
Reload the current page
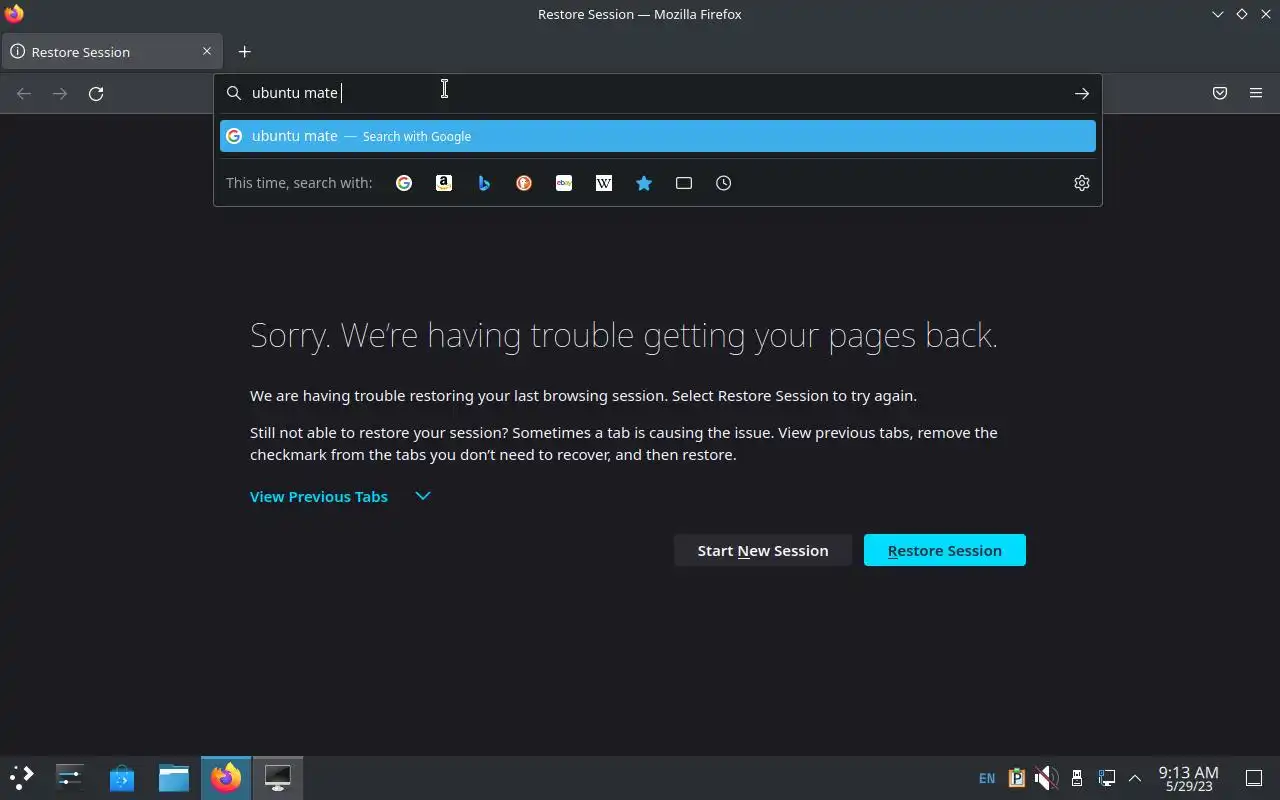[x=96, y=93]
